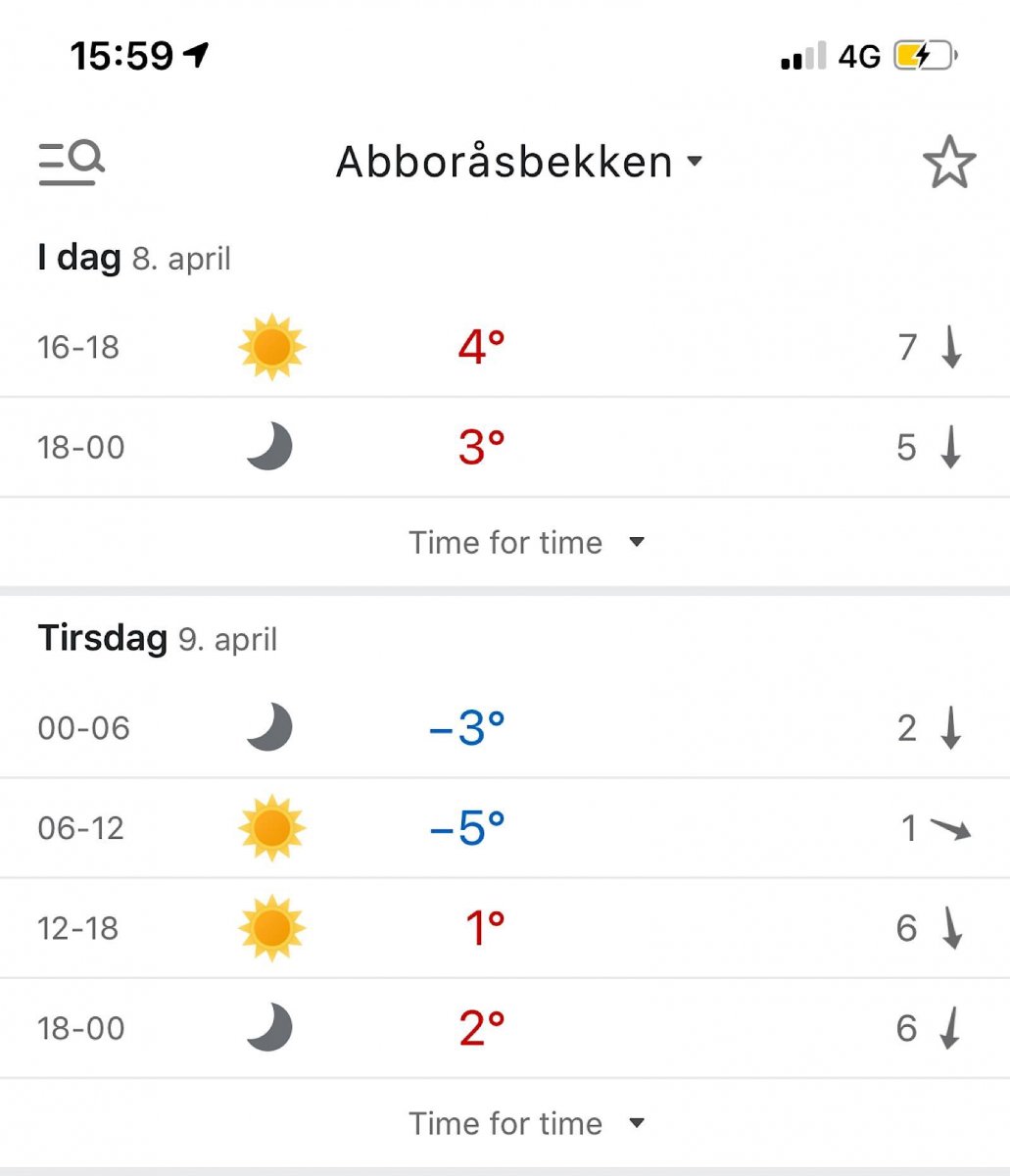Tap the wind arrow for Tuesday 06-12
The image size is (1010, 1176).
949,830
